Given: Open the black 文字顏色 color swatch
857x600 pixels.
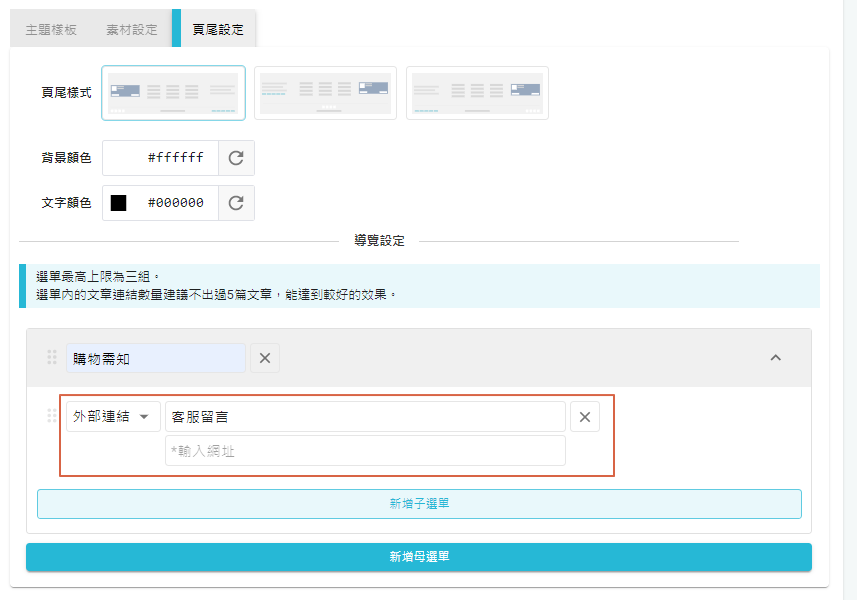Looking at the screenshot, I should 119,203.
